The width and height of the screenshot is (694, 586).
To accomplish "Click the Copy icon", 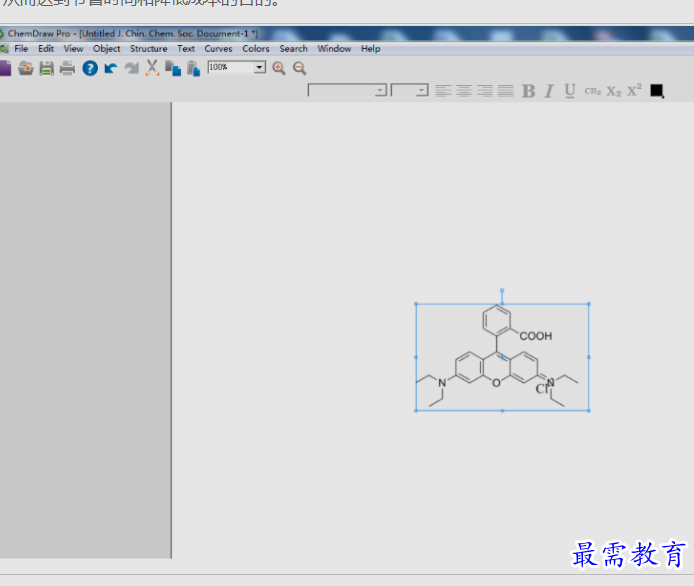I will pyautogui.click(x=173, y=68).
